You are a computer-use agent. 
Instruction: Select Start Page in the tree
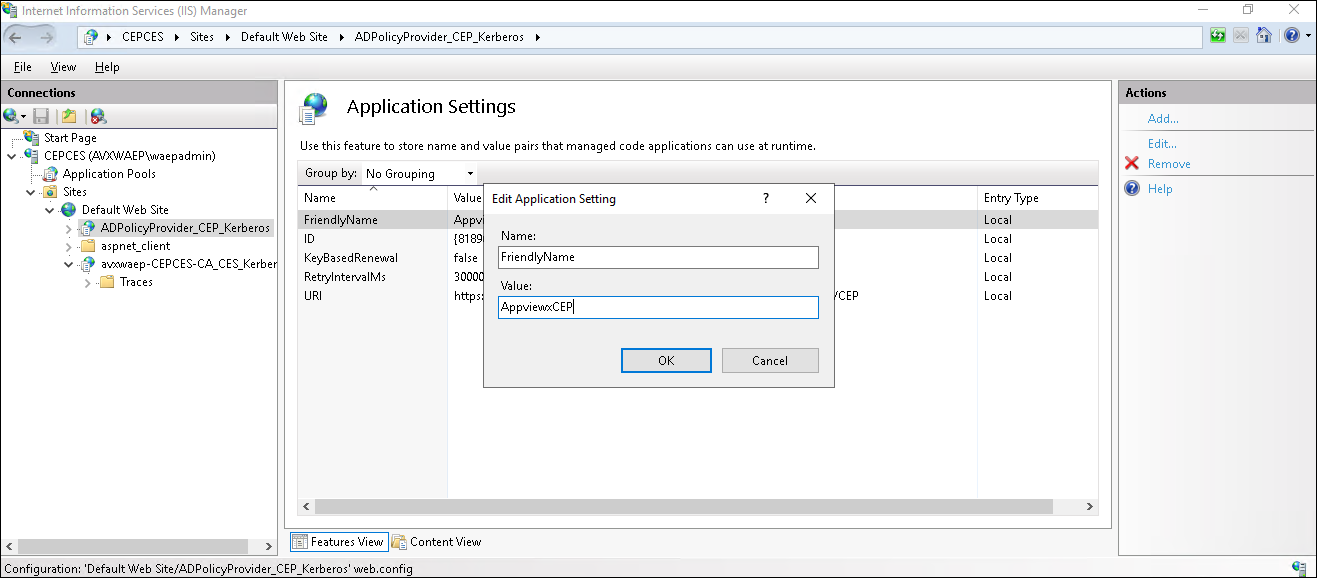(x=70, y=138)
